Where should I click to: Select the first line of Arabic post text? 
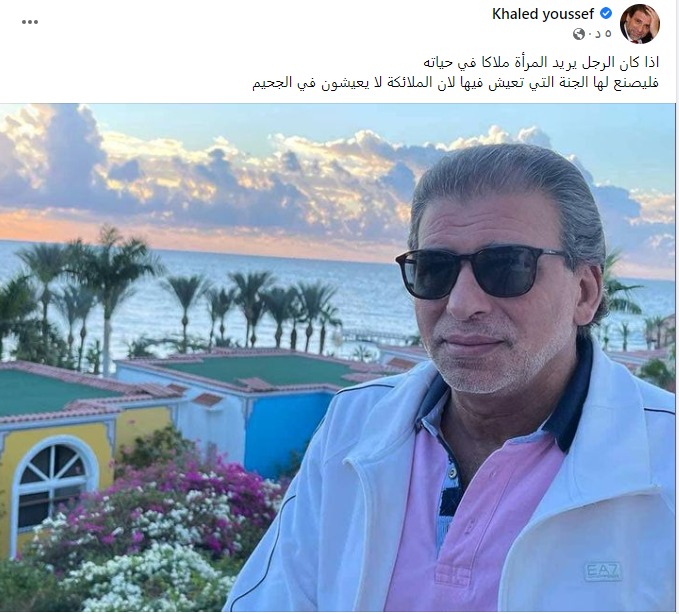pyautogui.click(x=541, y=62)
